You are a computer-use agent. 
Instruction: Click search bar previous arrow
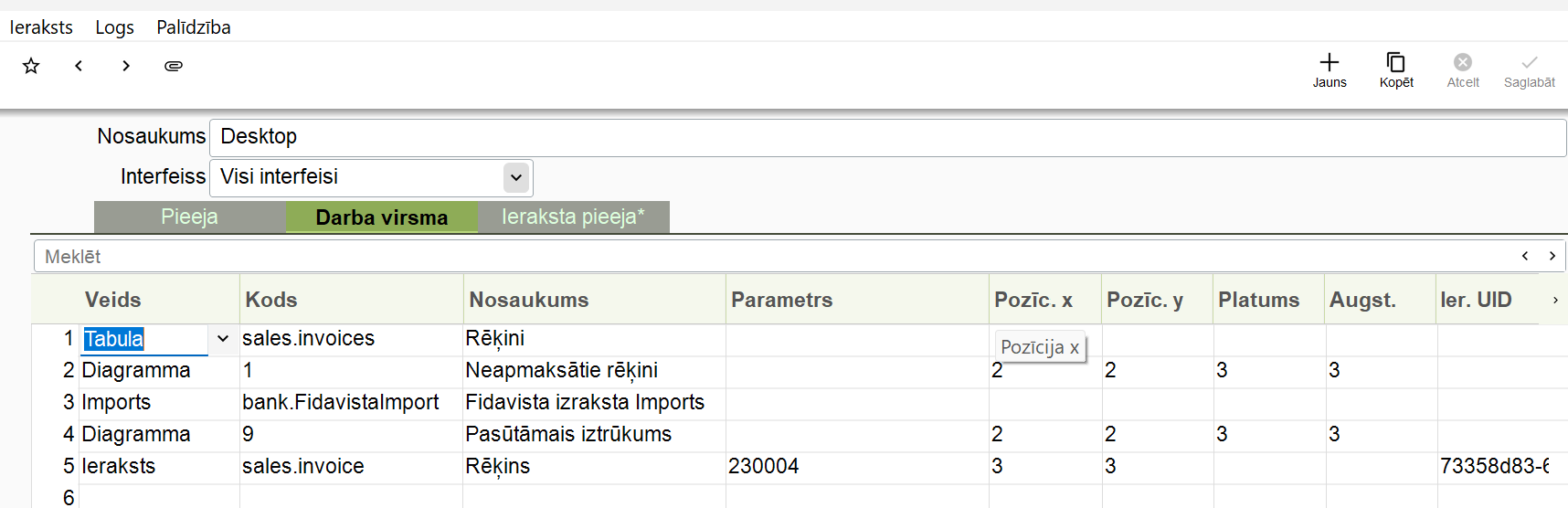[1524, 256]
